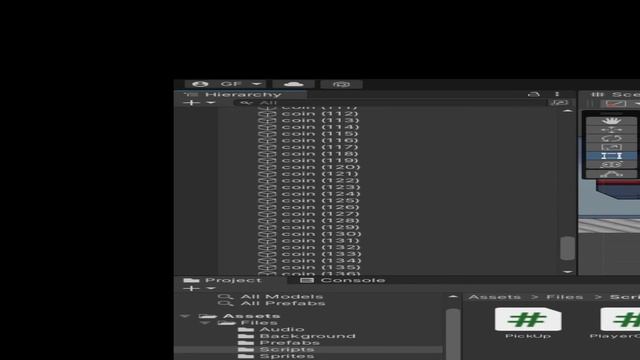Select coin (118) in Hierarchy
This screenshot has width=640, height=360.
320,154
